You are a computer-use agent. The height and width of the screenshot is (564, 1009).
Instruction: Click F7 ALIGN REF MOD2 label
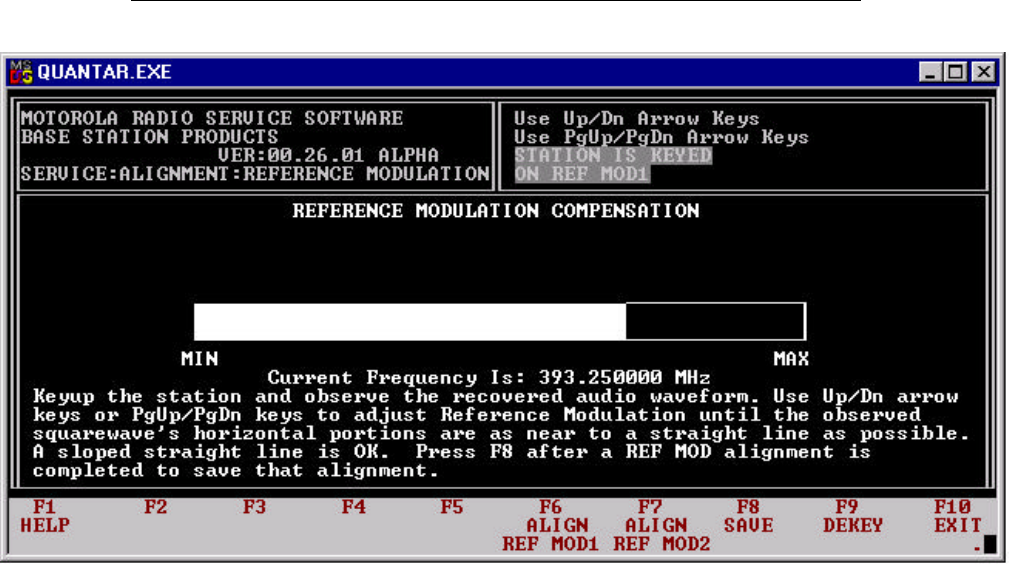(x=662, y=525)
